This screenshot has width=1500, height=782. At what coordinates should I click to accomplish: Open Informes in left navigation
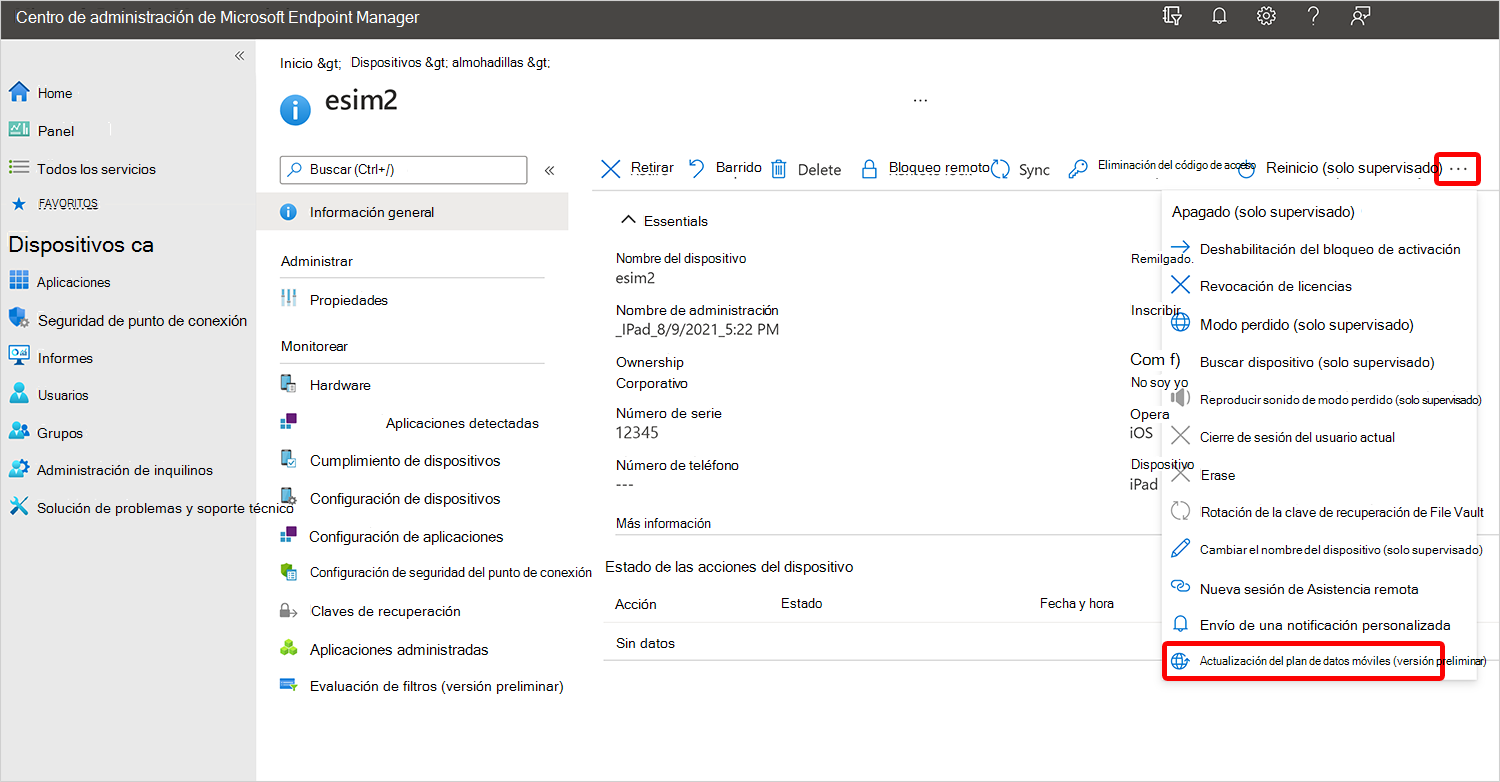pos(65,358)
